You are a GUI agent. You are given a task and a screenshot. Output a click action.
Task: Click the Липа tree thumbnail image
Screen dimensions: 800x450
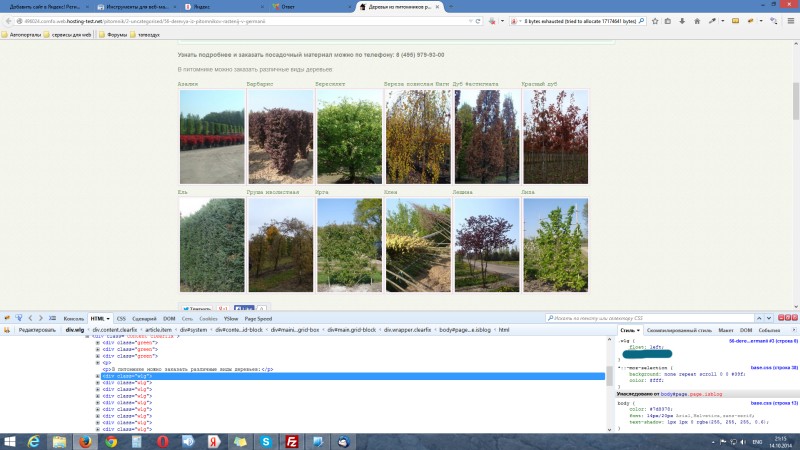coord(555,245)
